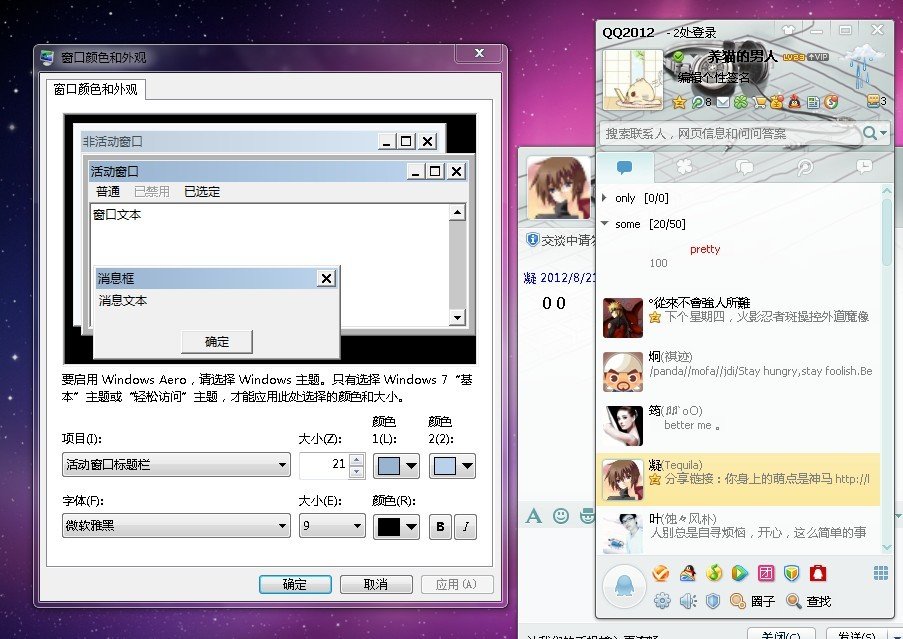Click the QQ contact search input field
903x639 pixels.
pyautogui.click(x=730, y=133)
